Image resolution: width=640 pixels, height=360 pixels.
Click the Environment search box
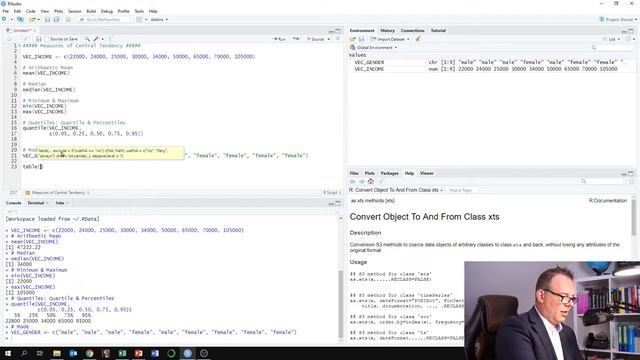click(x=612, y=47)
